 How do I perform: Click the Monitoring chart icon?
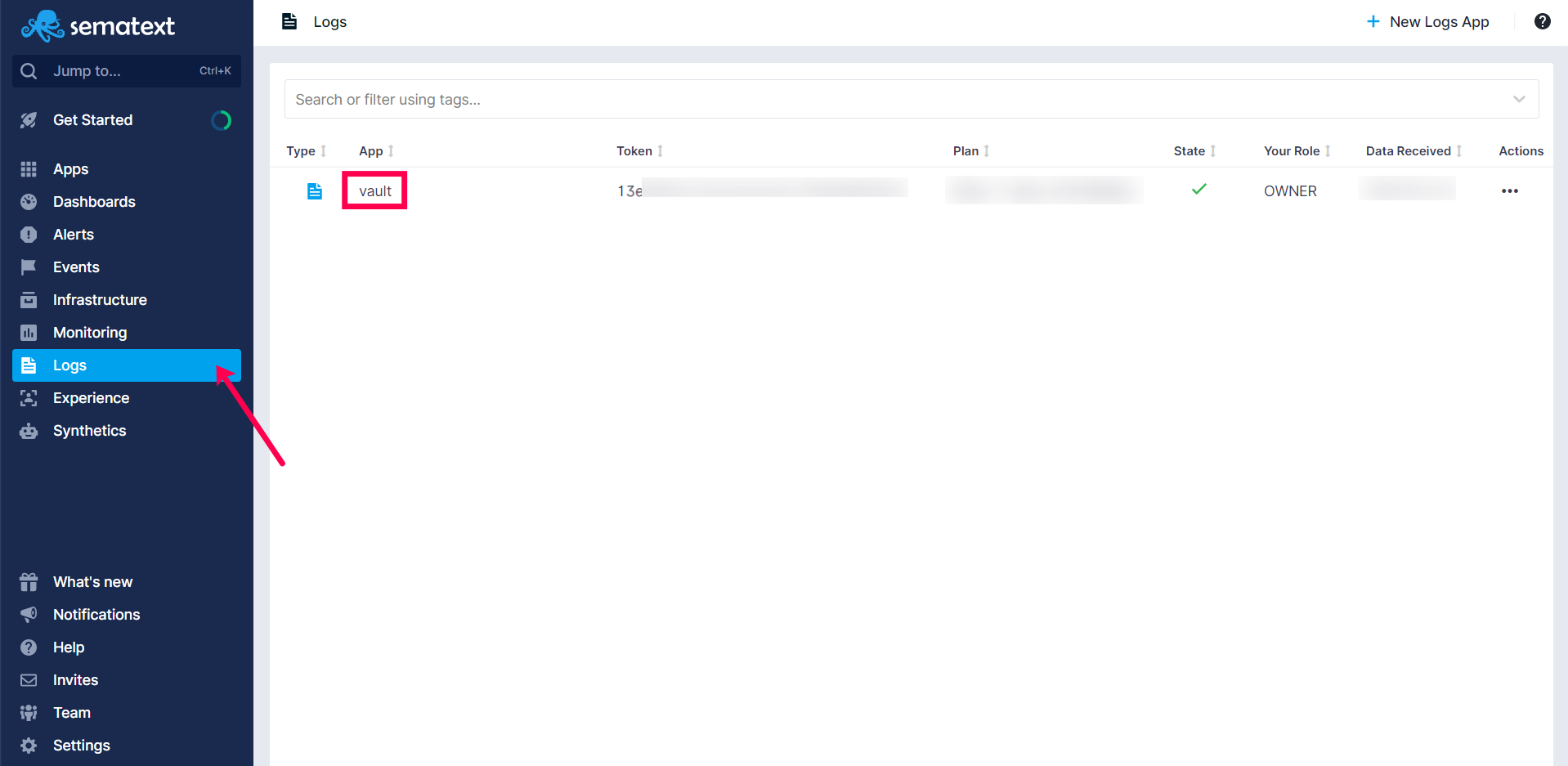click(x=29, y=333)
